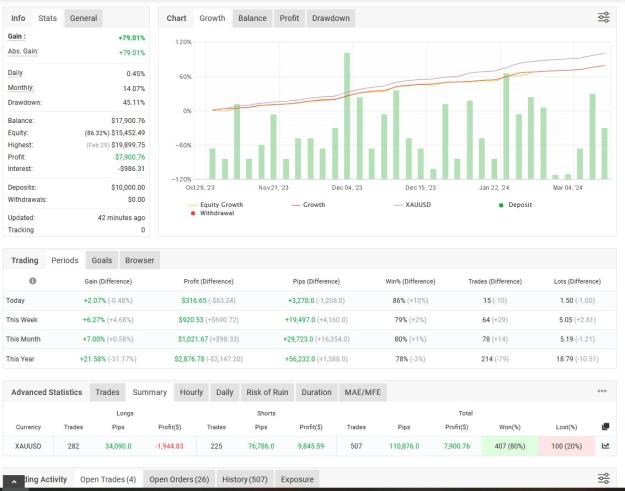Viewport: 625px width, 491px height.
Task: Click the balance value $17,900.76
Action: pos(128,120)
